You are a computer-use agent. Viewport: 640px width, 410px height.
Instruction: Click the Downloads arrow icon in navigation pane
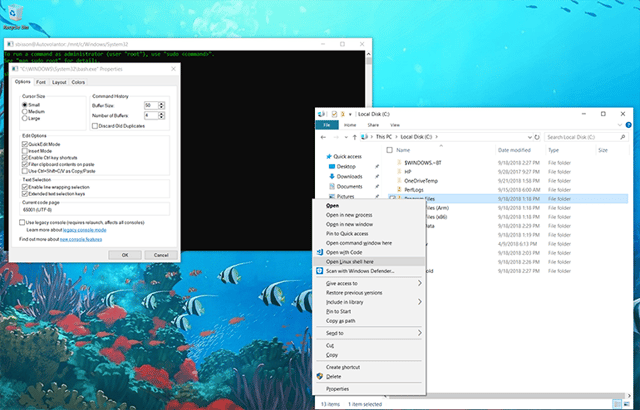332,176
